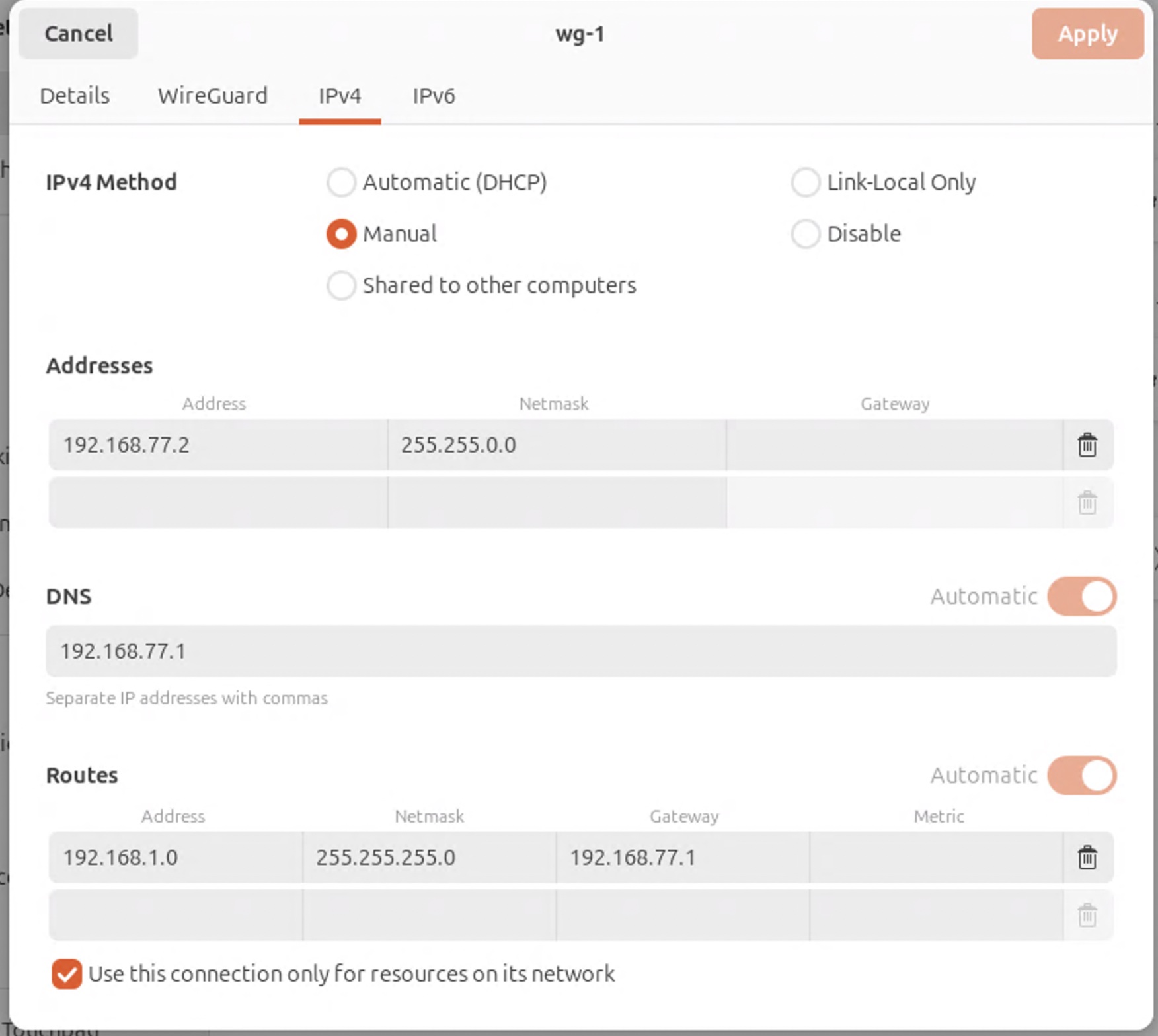Delete the 192.168.77.2 address entry
1158x1036 pixels.
tap(1087, 445)
